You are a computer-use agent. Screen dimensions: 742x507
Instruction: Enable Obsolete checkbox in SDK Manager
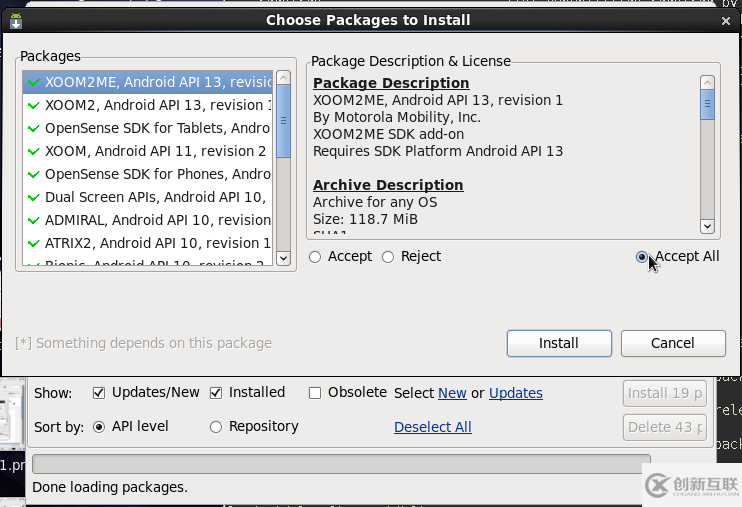[x=315, y=393]
